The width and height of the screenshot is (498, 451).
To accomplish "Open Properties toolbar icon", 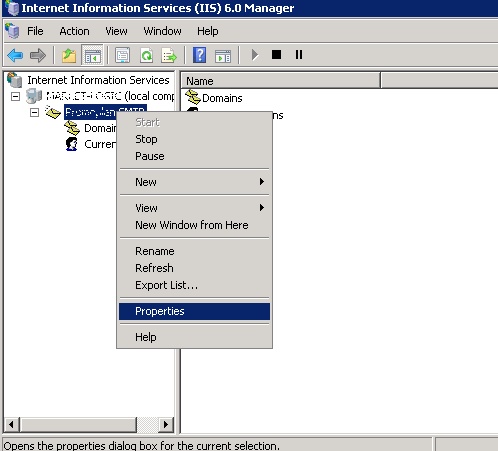I will click(123, 55).
